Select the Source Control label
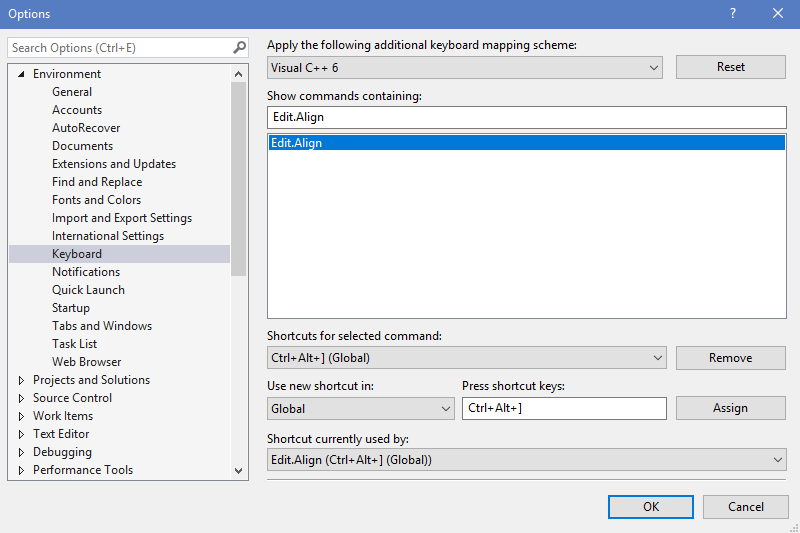Viewport: 800px width, 533px height. (72, 398)
